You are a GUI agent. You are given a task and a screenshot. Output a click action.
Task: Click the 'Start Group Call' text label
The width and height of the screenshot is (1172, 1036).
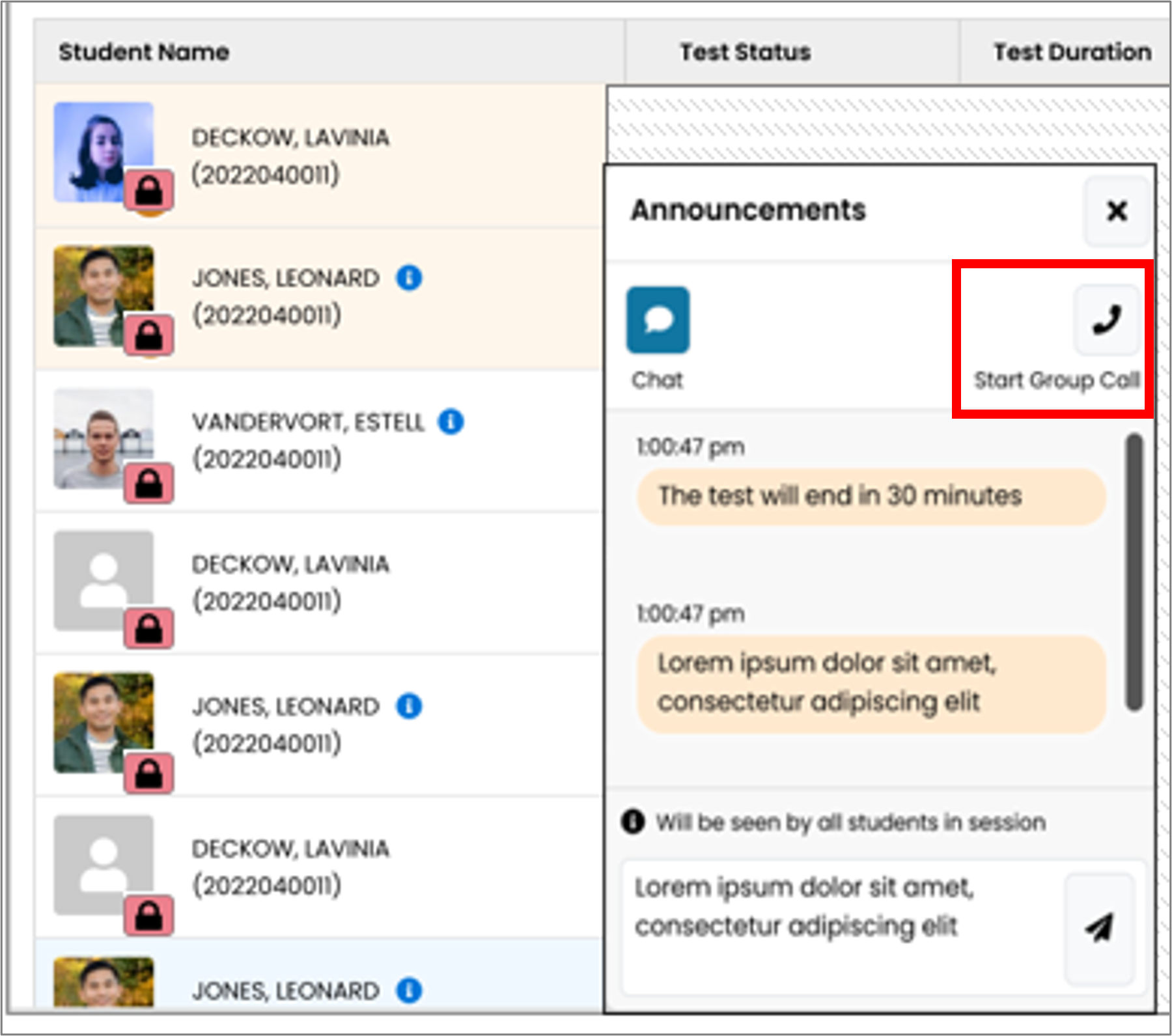[x=1056, y=380]
